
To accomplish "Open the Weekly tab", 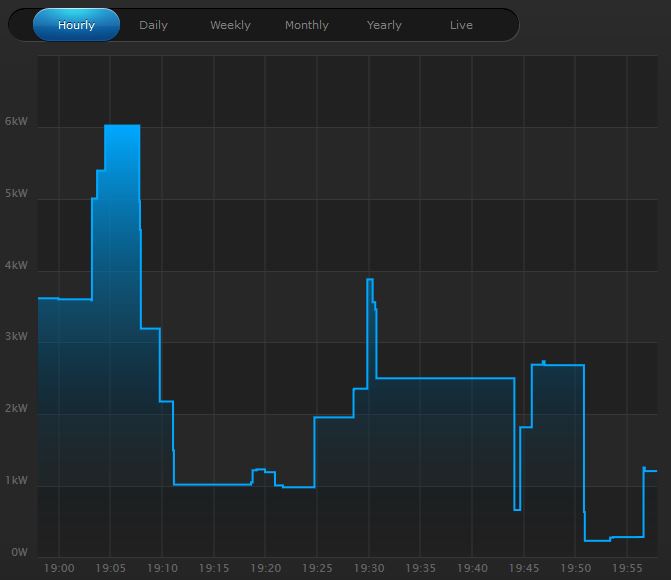I will [x=230, y=25].
